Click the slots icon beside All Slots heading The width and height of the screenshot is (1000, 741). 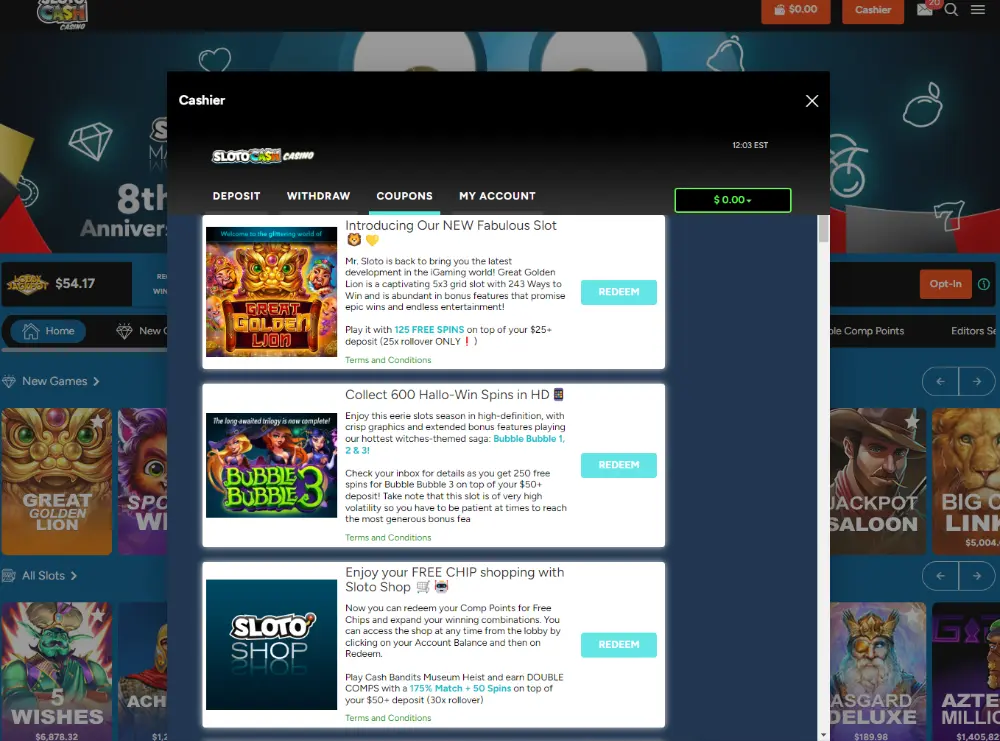9,576
